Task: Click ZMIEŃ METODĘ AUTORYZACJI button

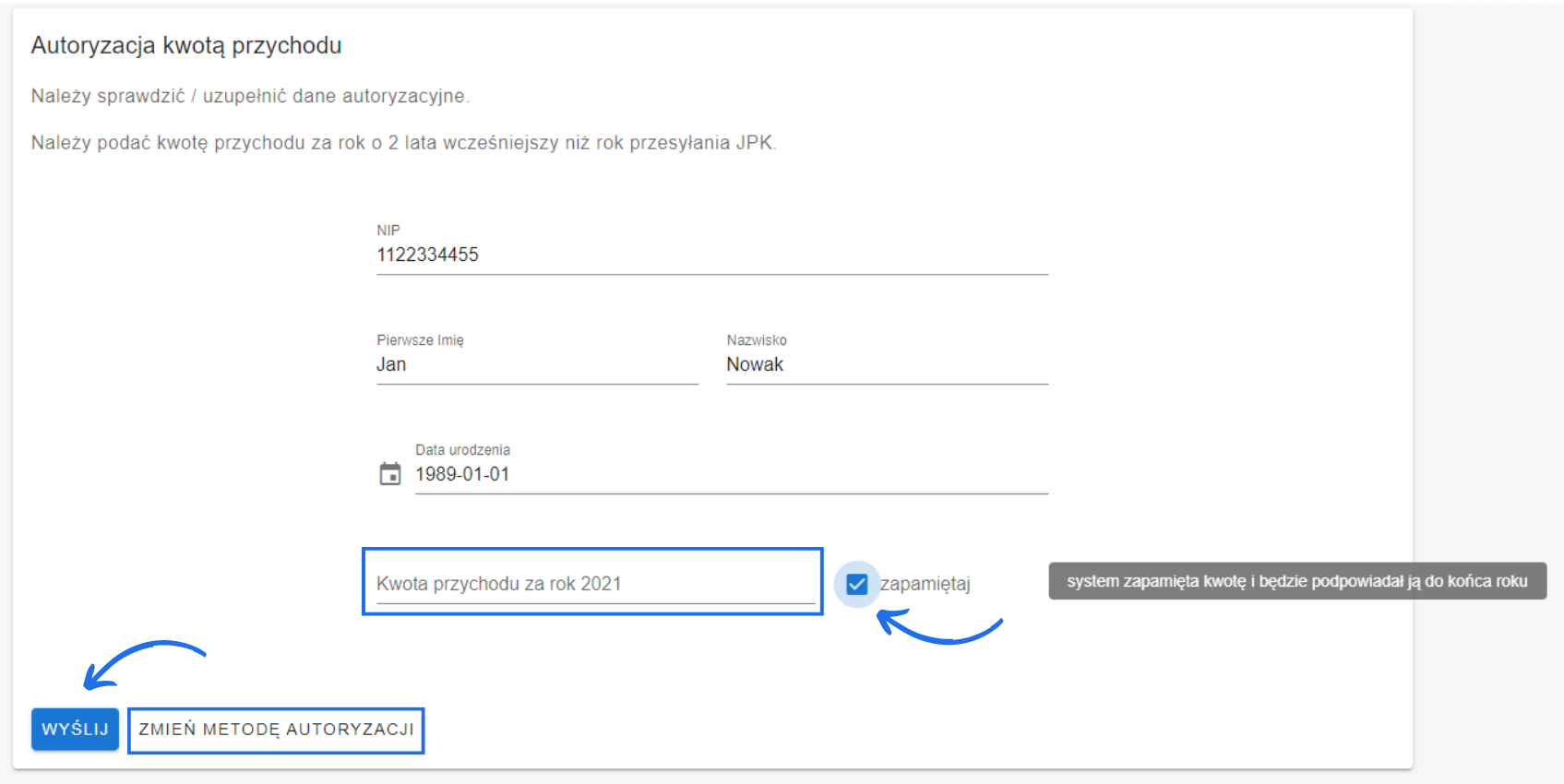Action: (x=276, y=730)
